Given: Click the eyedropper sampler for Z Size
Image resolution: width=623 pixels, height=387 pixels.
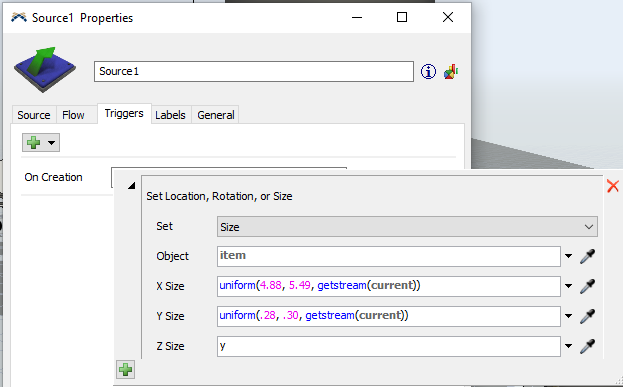Looking at the screenshot, I should tap(587, 346).
